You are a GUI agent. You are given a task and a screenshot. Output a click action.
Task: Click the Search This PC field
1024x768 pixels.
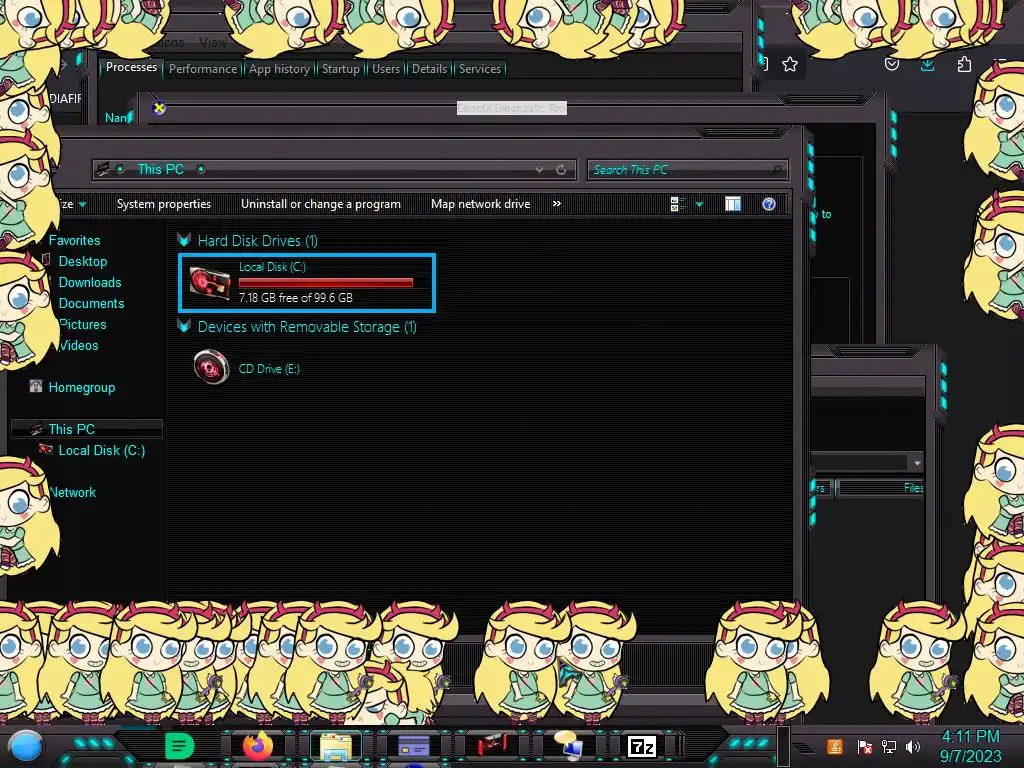[x=688, y=170]
